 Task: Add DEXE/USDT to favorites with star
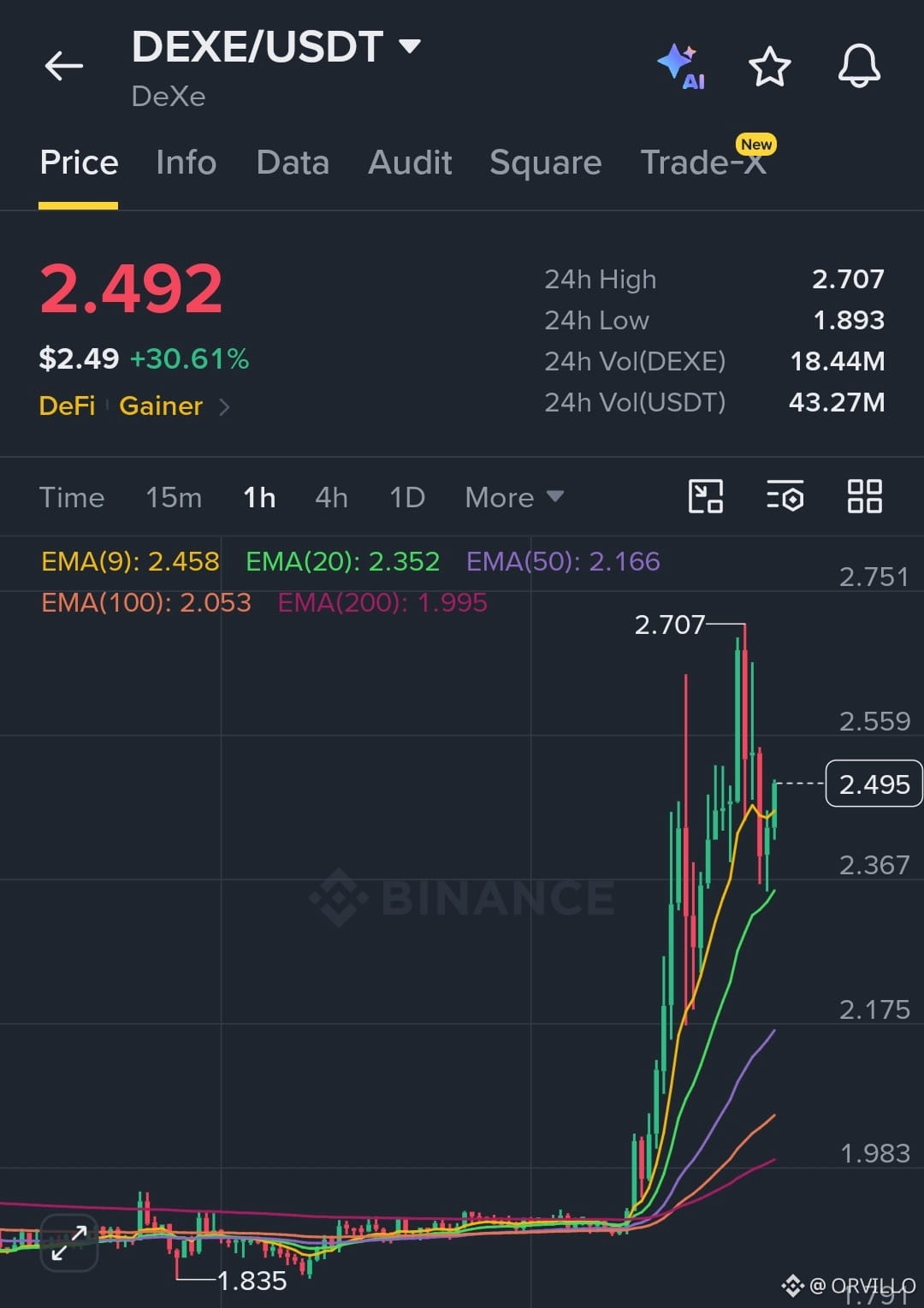point(769,66)
